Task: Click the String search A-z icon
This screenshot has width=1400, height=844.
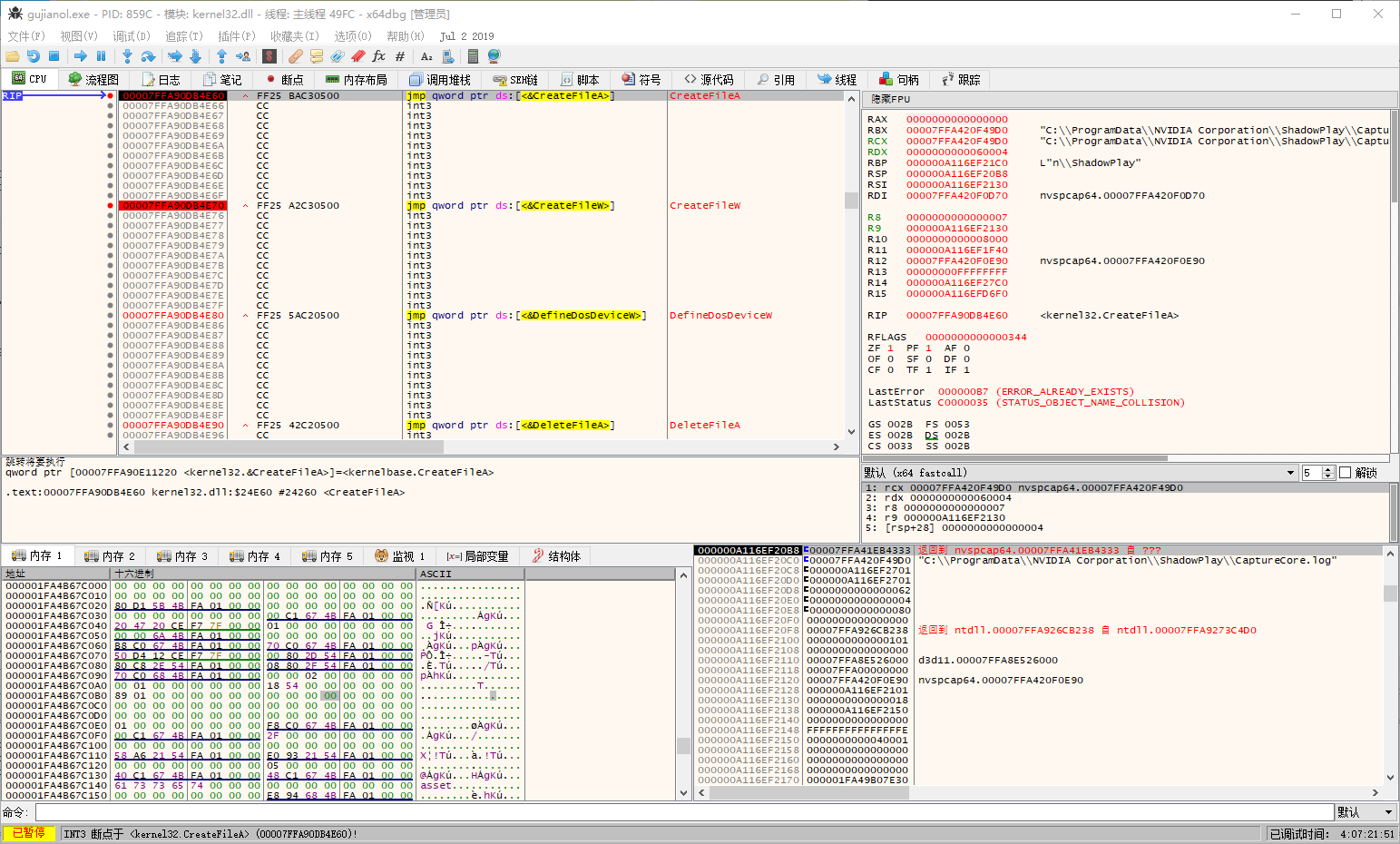Action: [x=426, y=56]
